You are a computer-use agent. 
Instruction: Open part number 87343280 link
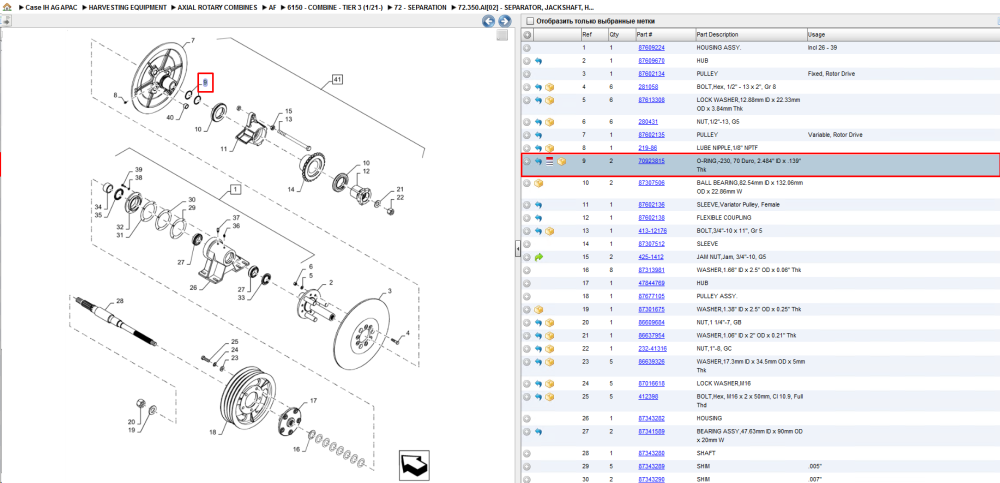click(651, 454)
